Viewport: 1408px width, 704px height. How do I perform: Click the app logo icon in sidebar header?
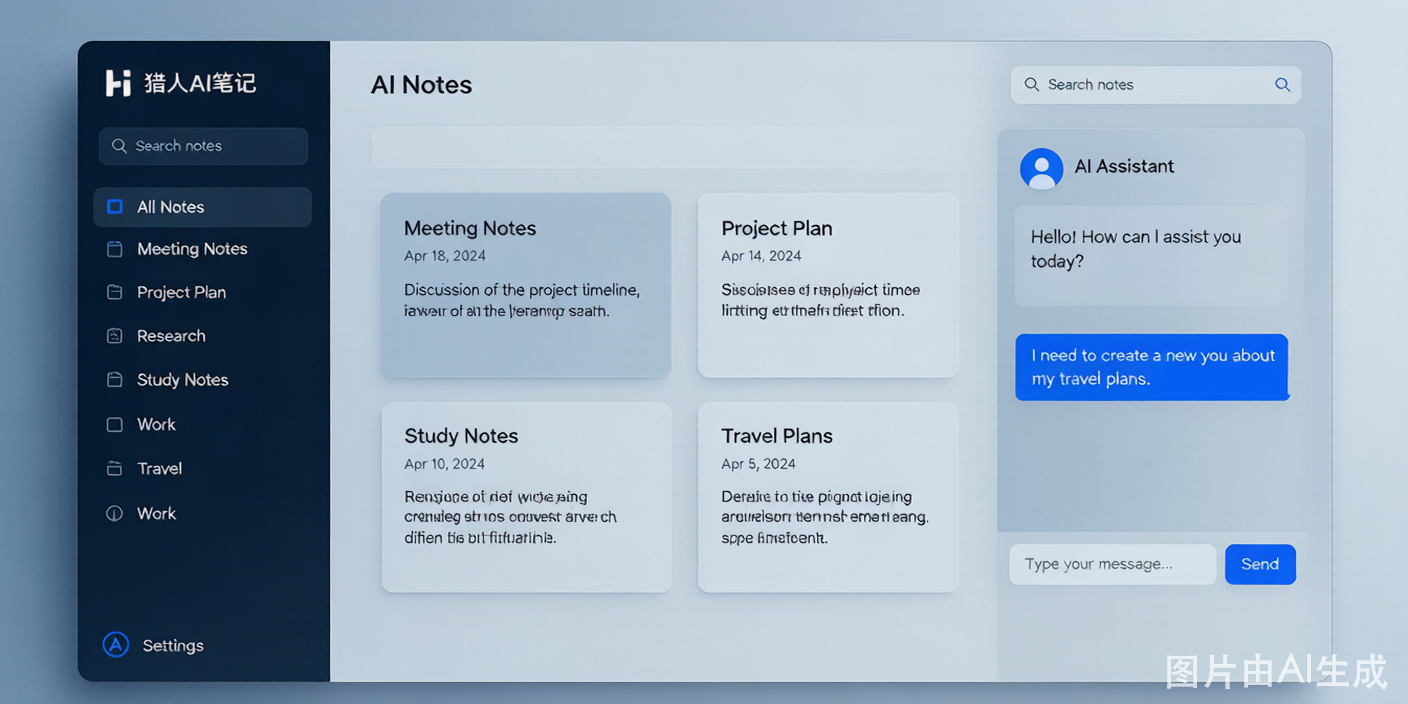(x=118, y=83)
